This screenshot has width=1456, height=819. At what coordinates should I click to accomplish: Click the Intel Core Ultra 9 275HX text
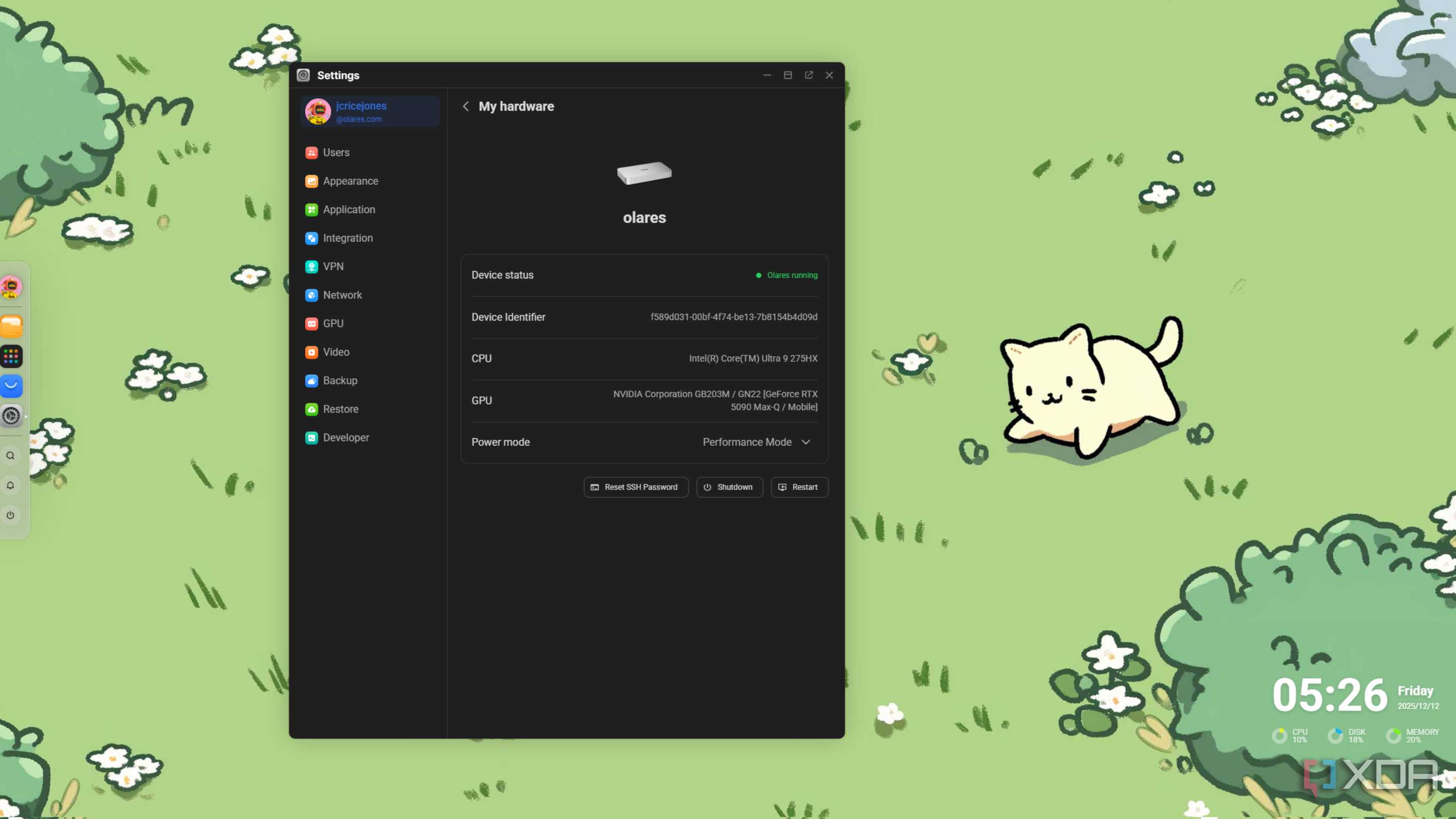(x=753, y=358)
